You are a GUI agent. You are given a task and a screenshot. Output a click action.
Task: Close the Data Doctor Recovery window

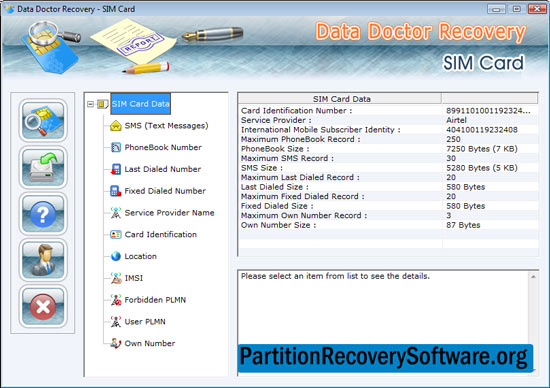click(x=537, y=9)
